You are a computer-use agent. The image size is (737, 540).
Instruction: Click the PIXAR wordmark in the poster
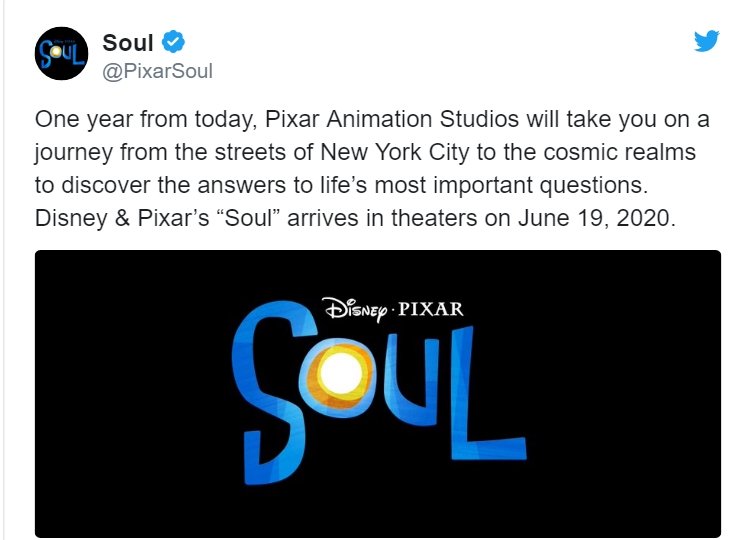pos(432,309)
